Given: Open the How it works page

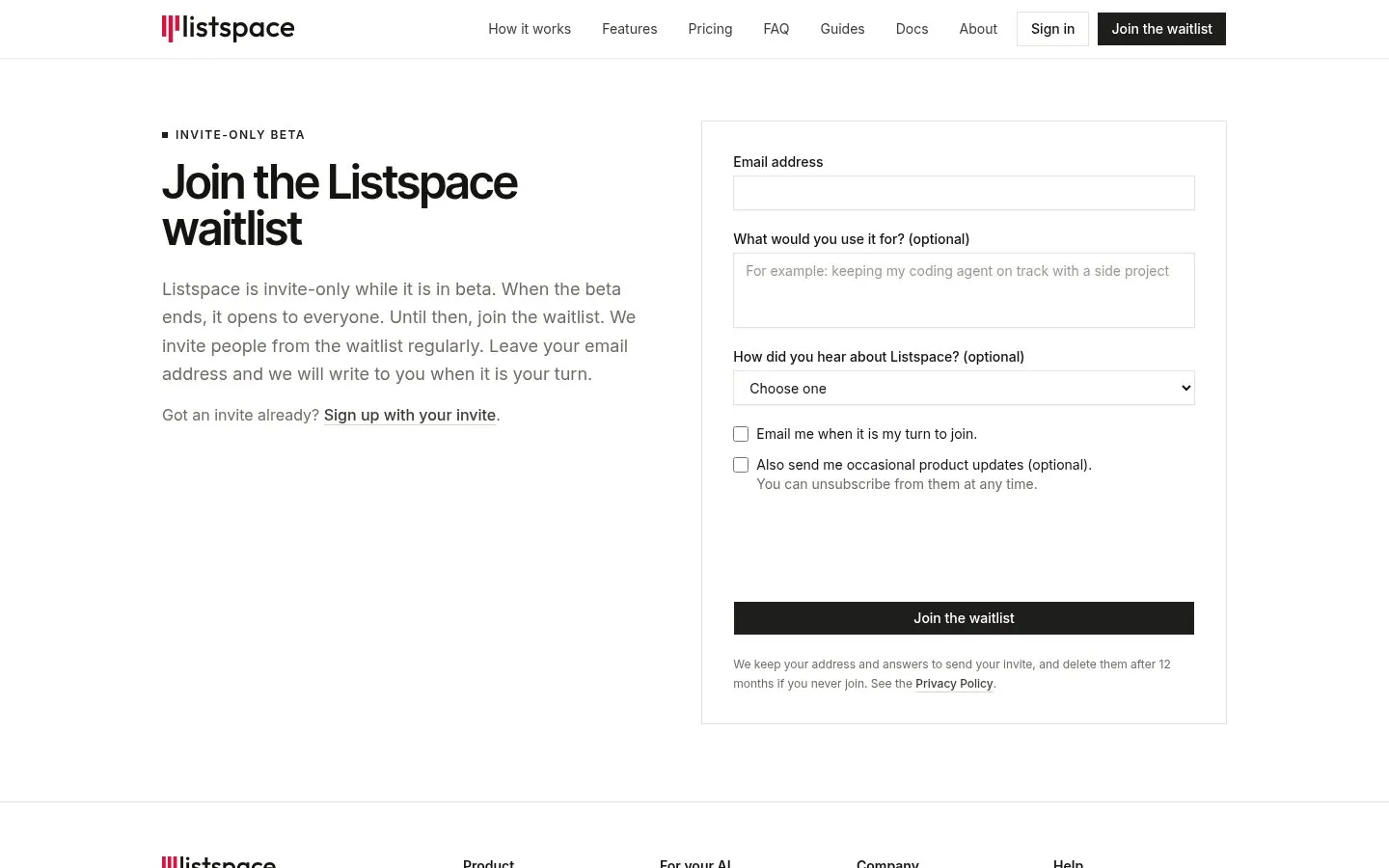Looking at the screenshot, I should (530, 29).
